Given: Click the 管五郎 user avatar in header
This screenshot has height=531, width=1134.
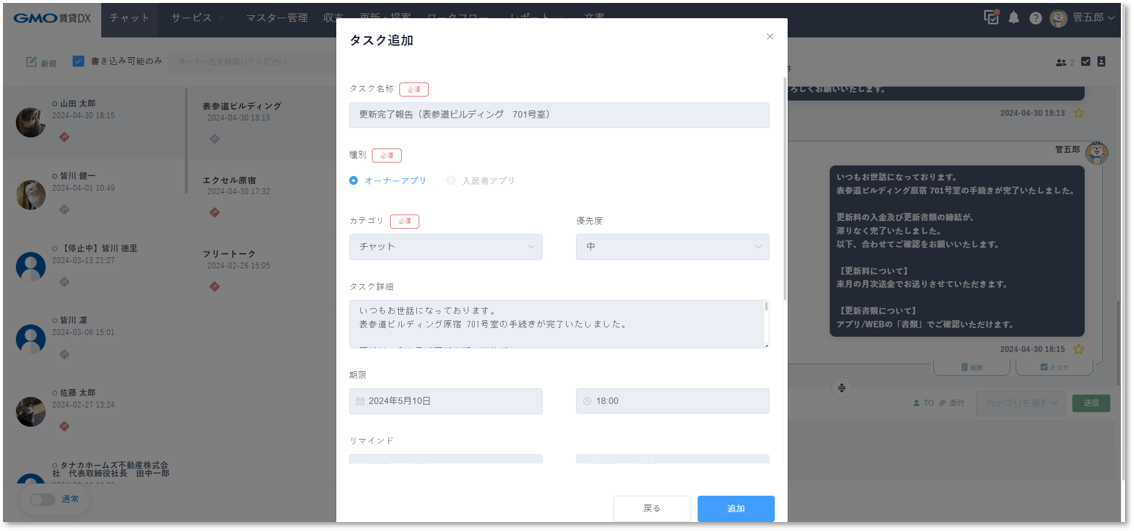Looking at the screenshot, I should [x=1059, y=18].
